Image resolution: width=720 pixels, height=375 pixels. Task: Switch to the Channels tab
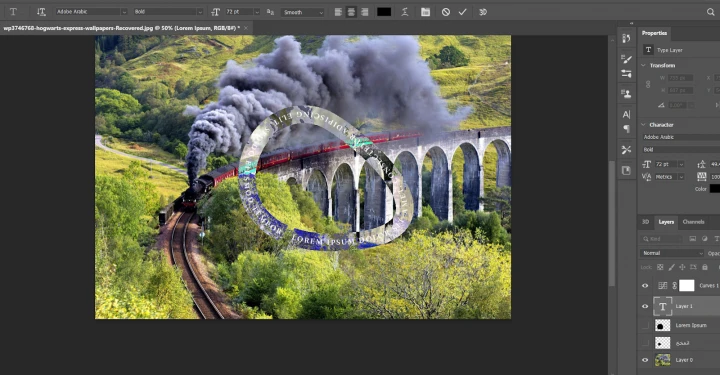[x=693, y=222]
